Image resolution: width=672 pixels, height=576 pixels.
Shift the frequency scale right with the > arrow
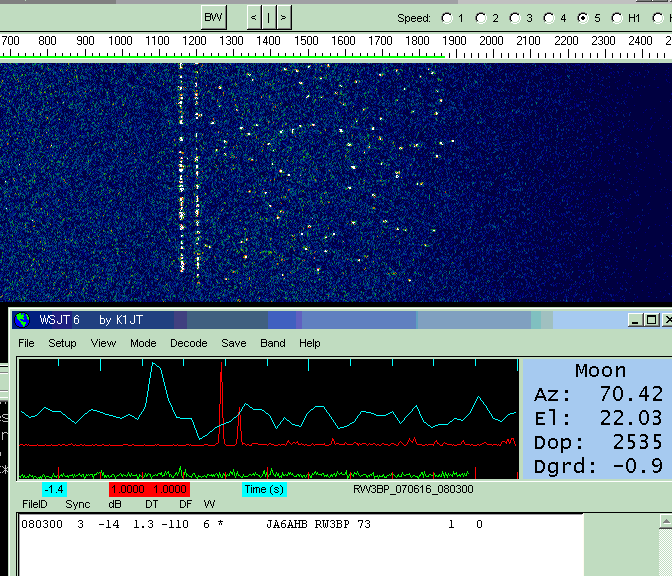pos(284,17)
